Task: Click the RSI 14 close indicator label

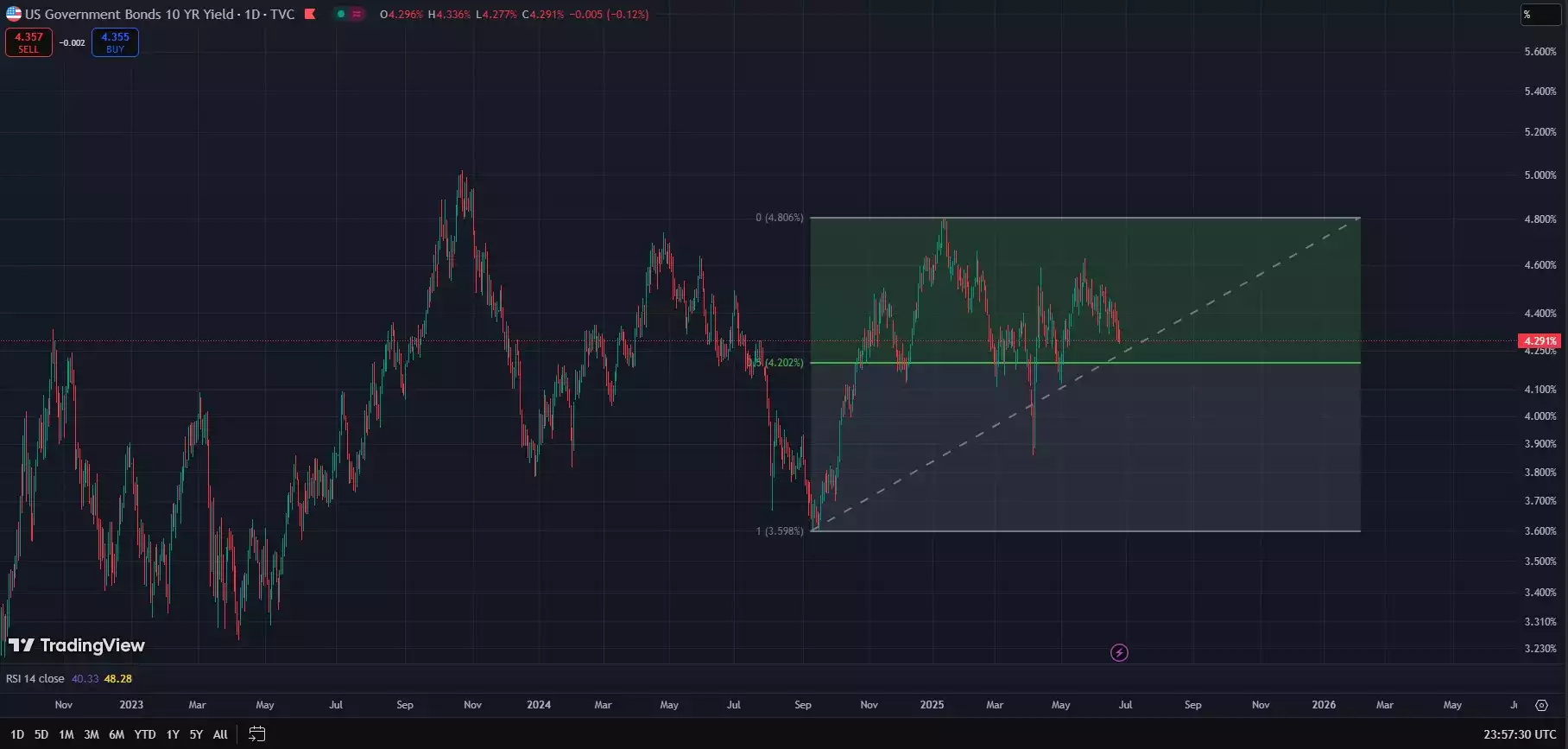Action: 35,679
